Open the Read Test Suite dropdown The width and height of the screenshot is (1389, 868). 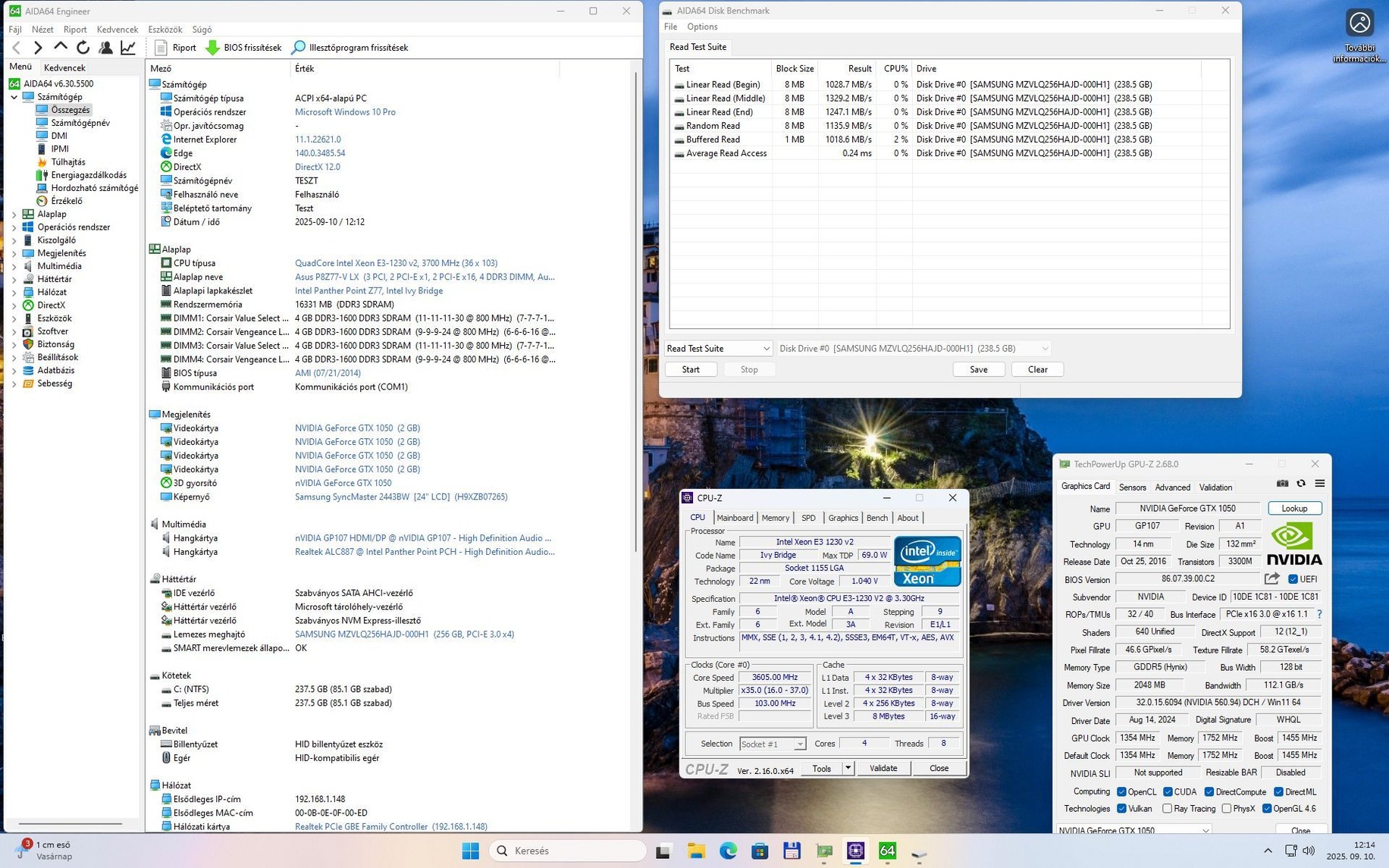718,349
